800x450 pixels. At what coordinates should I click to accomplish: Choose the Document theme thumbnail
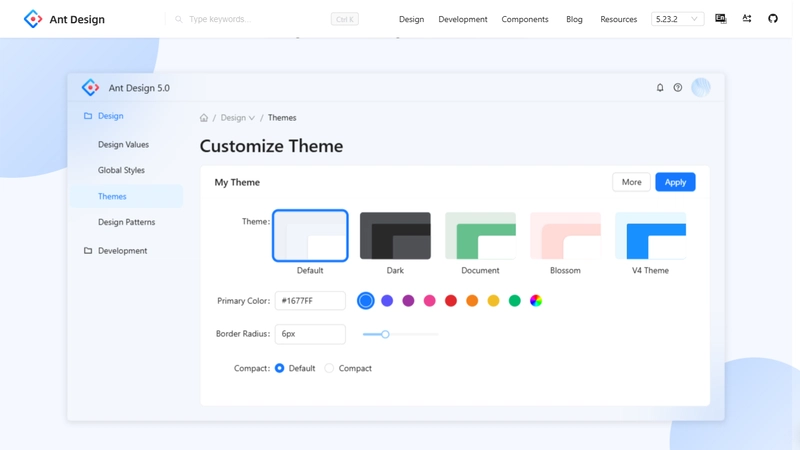pos(480,236)
